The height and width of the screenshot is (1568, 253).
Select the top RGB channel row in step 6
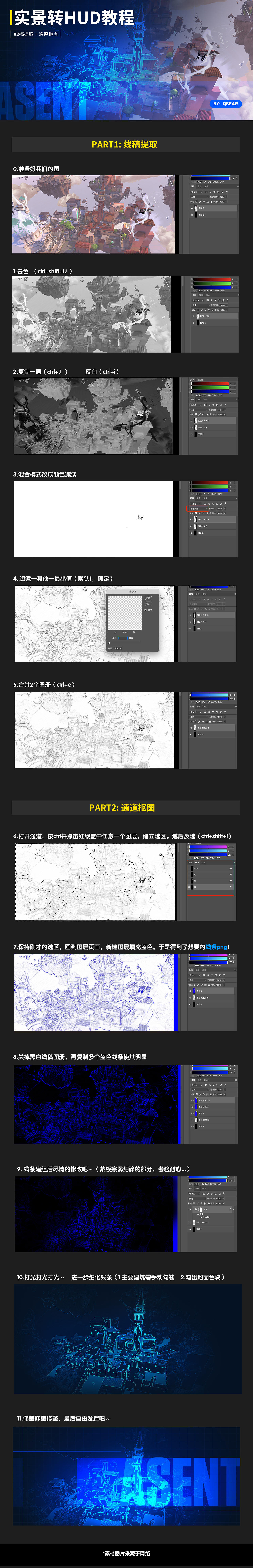point(211,869)
